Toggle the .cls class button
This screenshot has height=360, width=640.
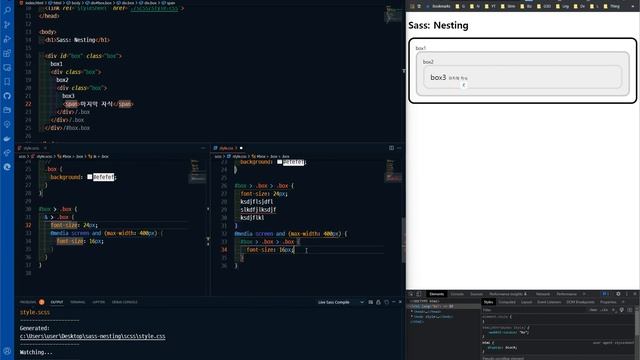[604, 310]
